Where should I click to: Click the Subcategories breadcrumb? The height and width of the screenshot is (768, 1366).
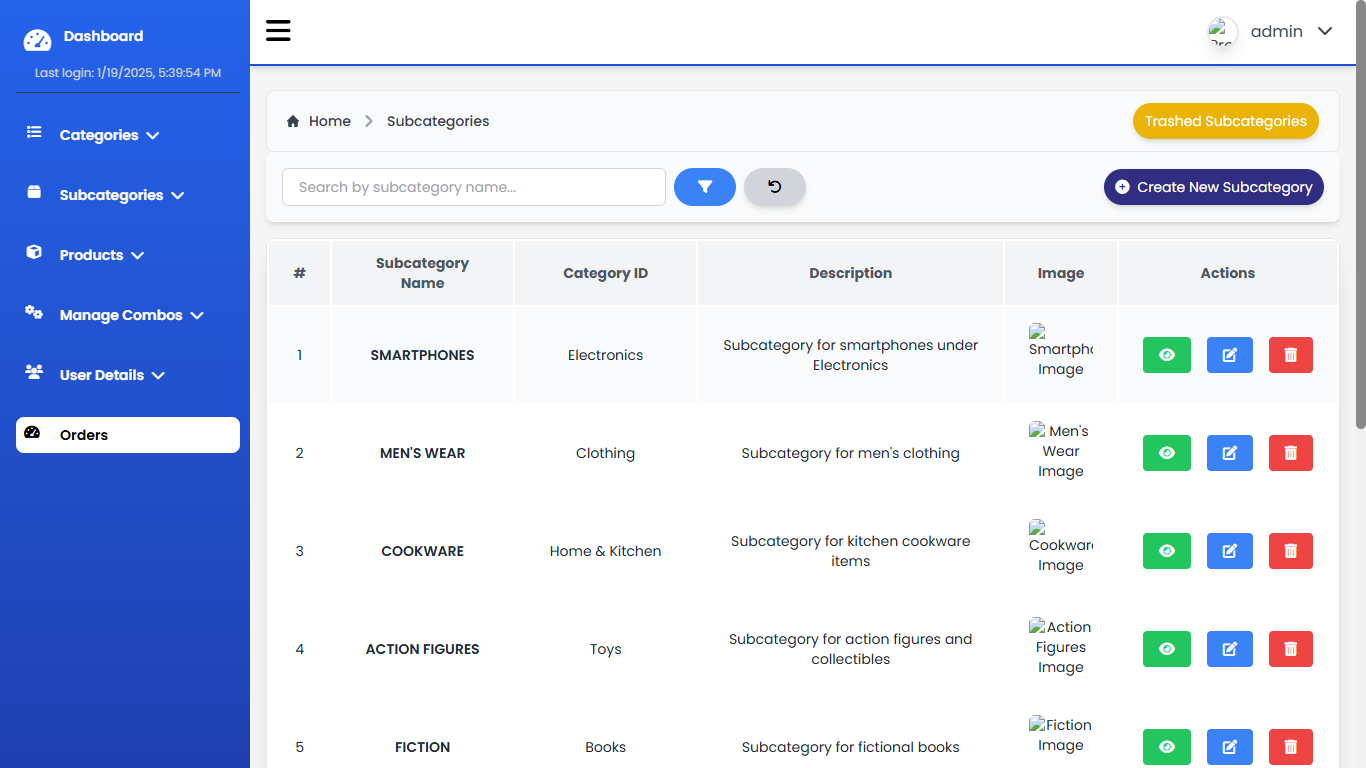click(438, 121)
